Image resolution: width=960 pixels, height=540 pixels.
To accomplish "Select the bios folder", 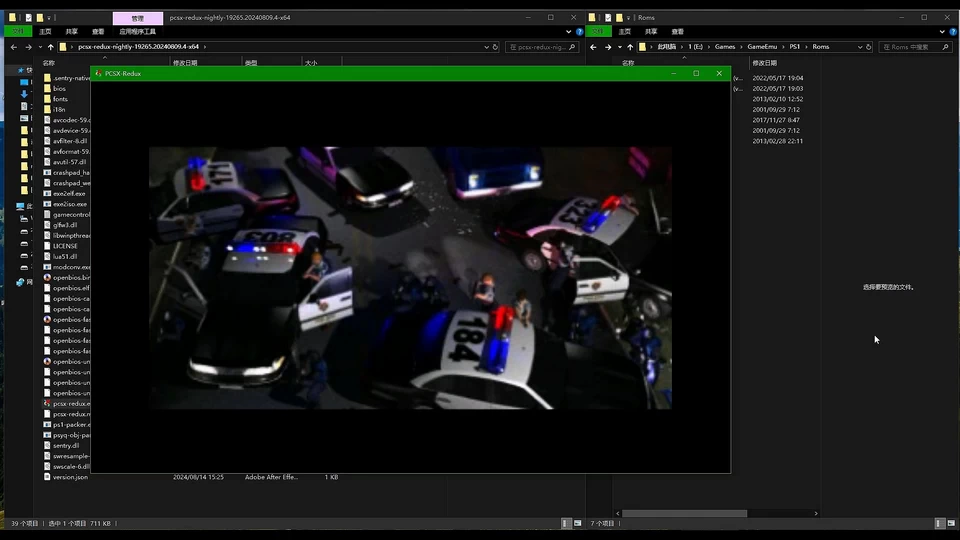I will pos(59,89).
